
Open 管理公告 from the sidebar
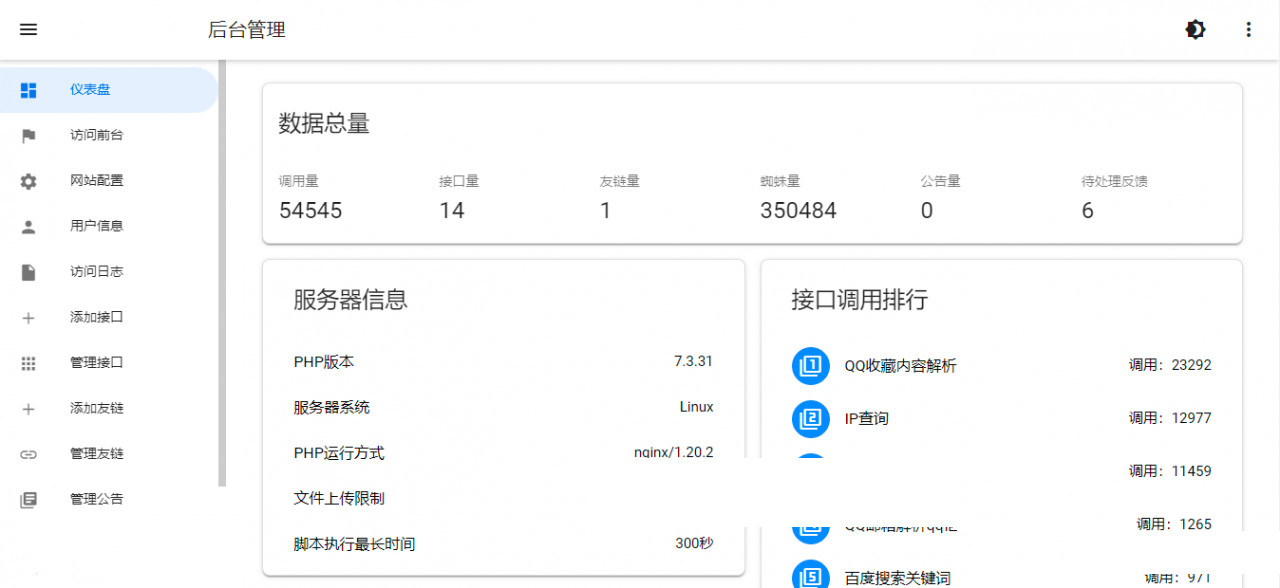(108, 500)
